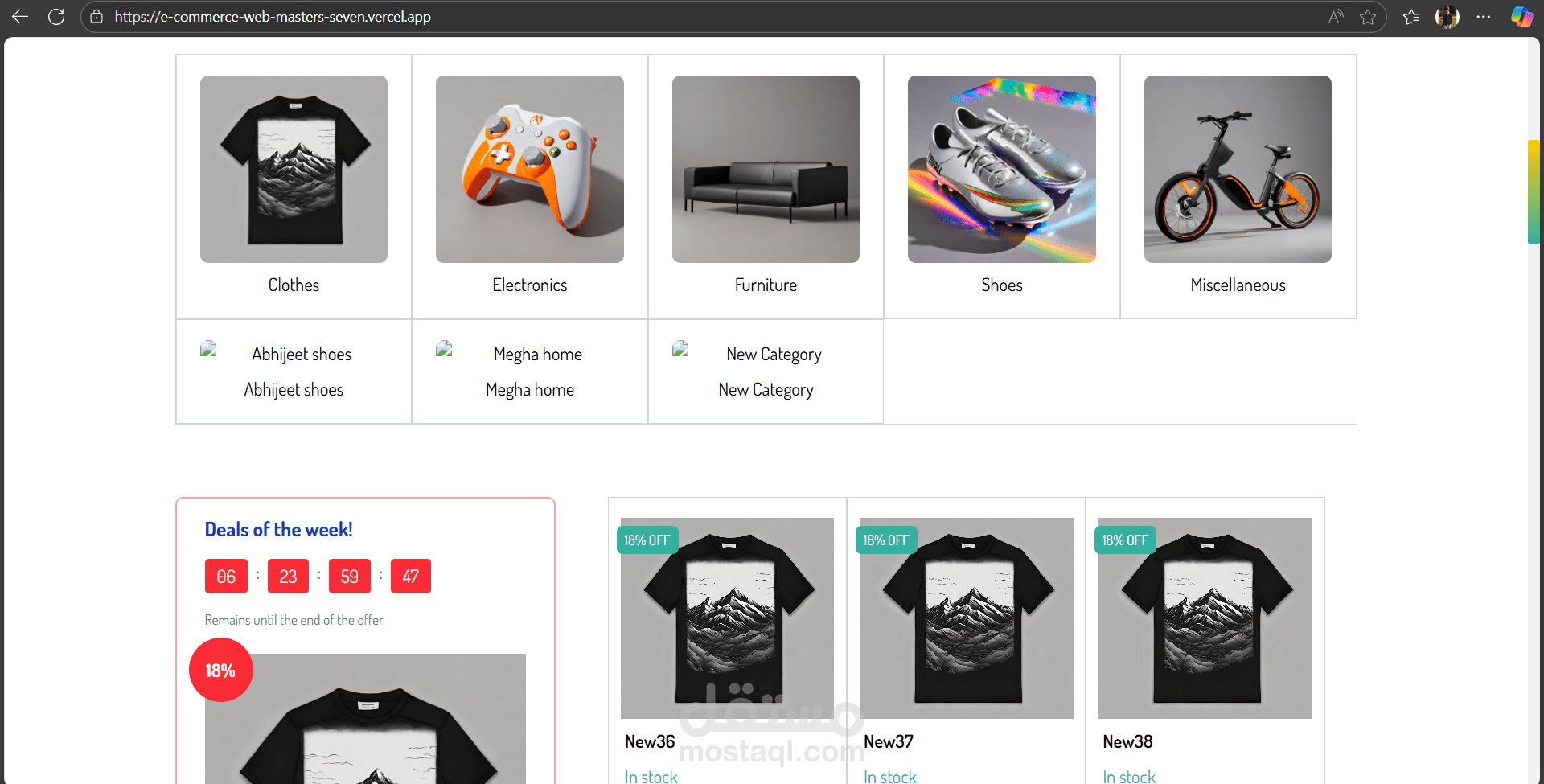Select the Miscellaneous category label
1544x784 pixels.
pos(1238,285)
